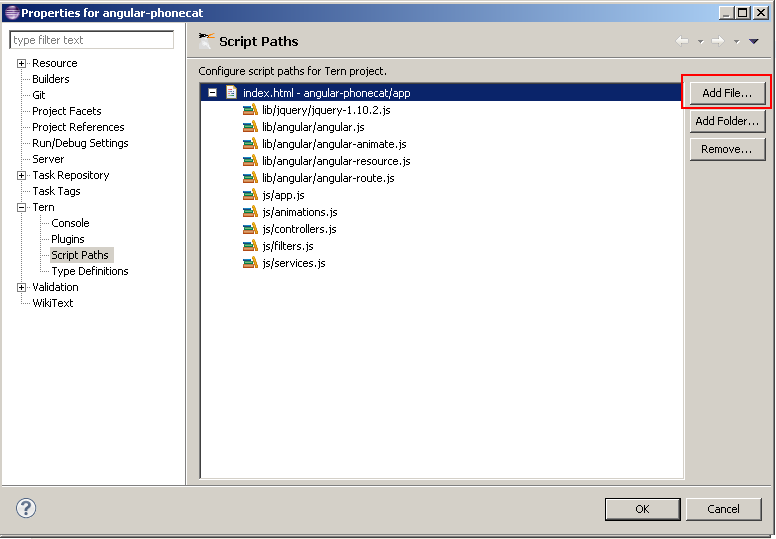Click the js/app.js script icon

(250, 195)
